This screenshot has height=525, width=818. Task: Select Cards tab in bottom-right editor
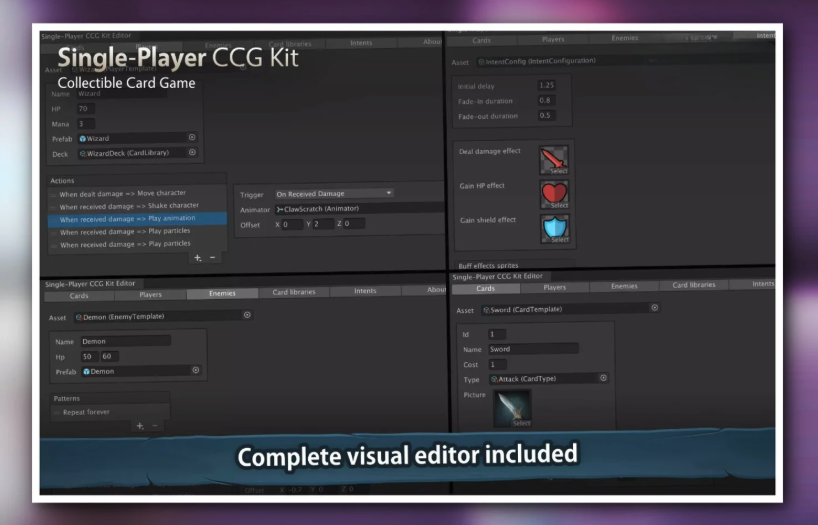486,289
